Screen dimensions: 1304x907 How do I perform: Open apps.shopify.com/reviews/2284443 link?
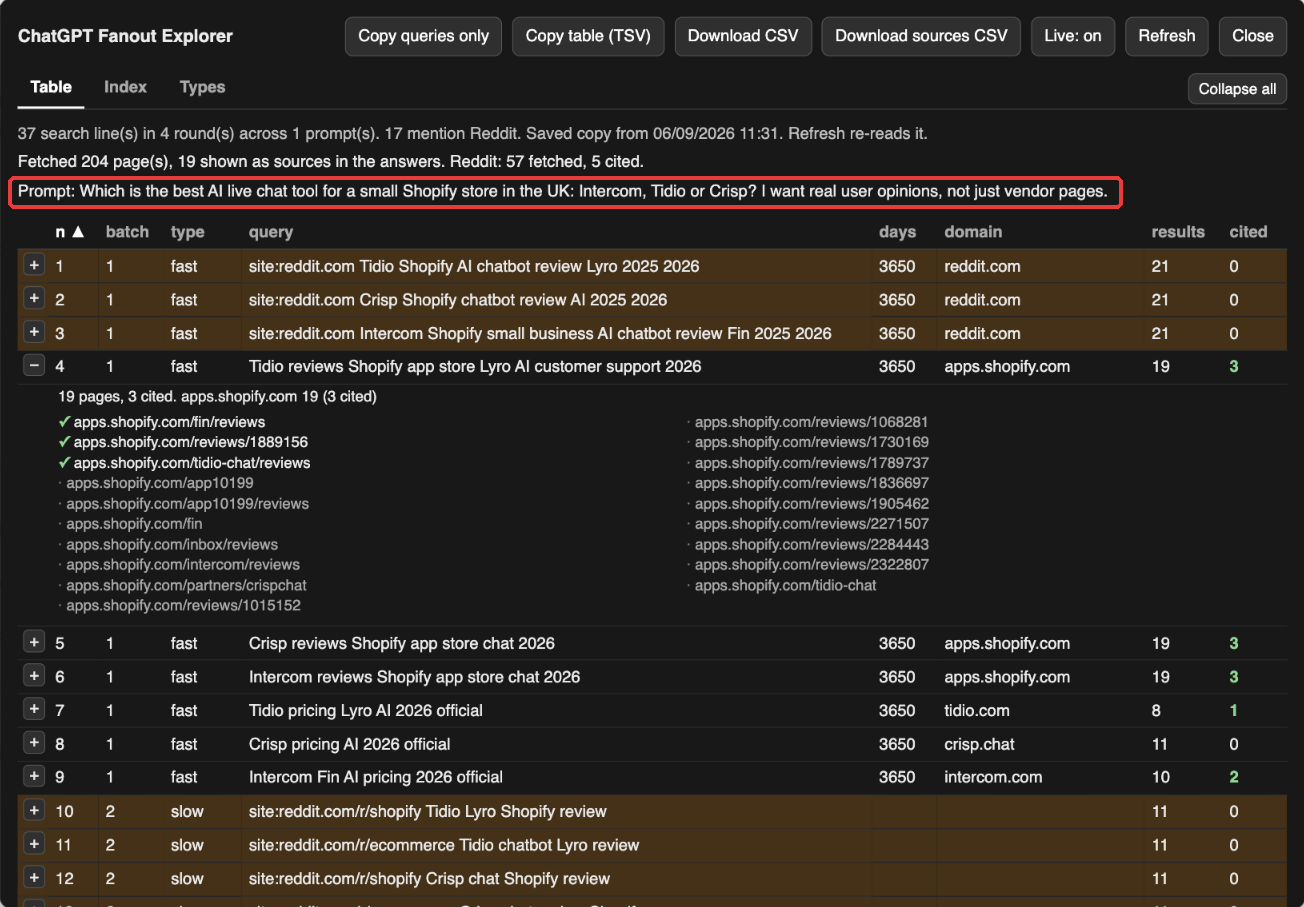coord(812,545)
